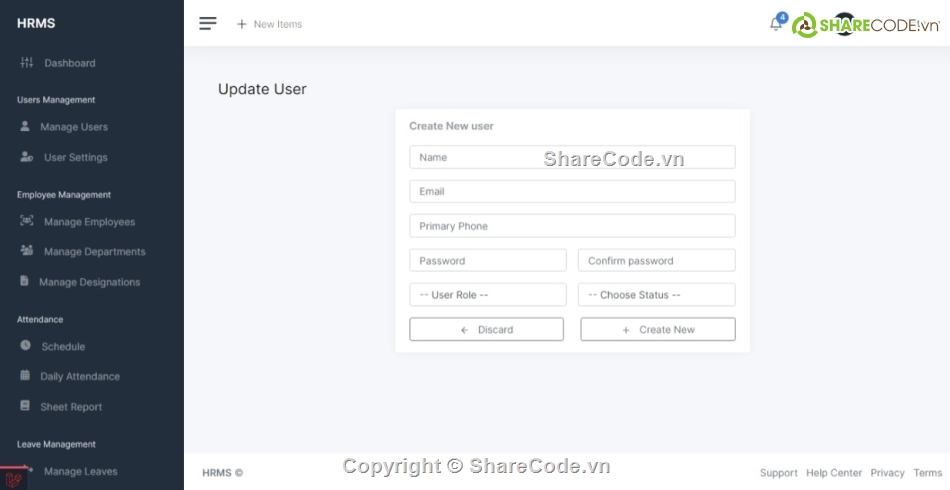Go to Sheet Report page
950x490 pixels.
click(71, 407)
